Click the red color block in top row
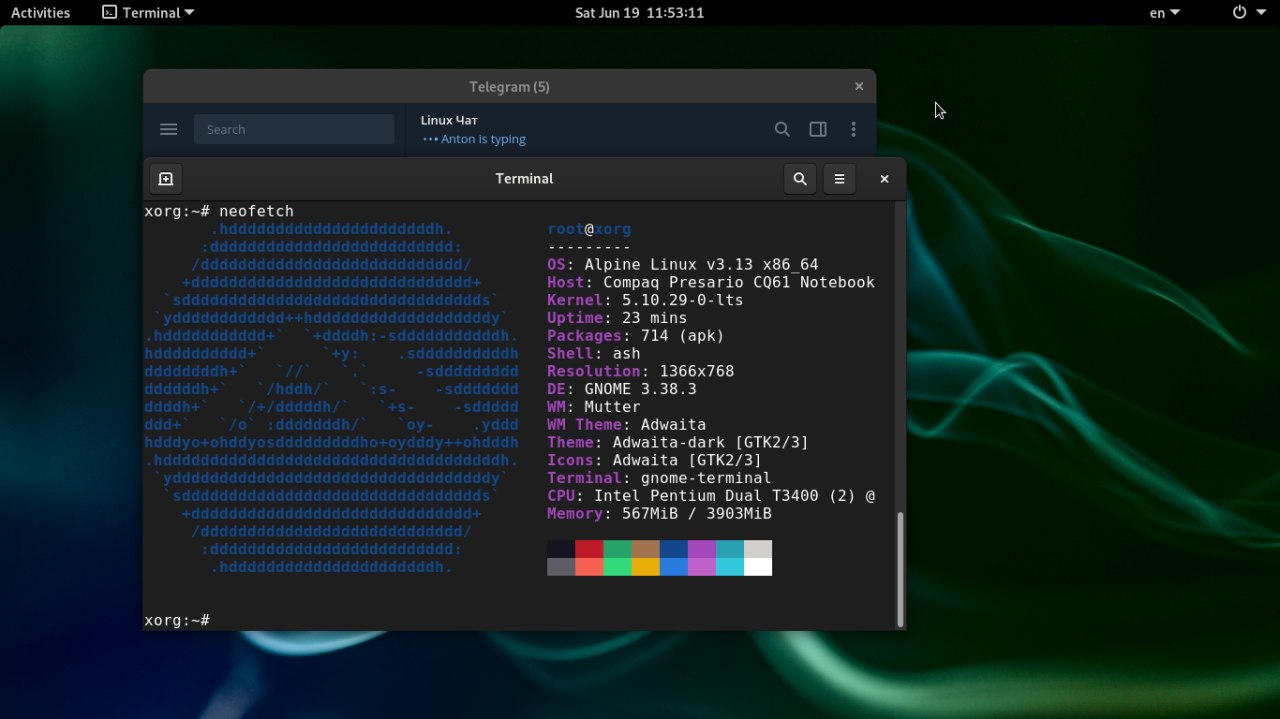 (589, 549)
